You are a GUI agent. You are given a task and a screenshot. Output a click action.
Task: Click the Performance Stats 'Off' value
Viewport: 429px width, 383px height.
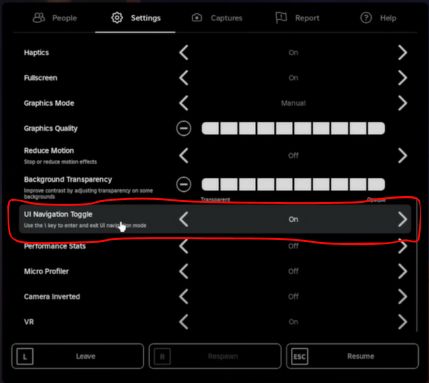pyautogui.click(x=293, y=246)
